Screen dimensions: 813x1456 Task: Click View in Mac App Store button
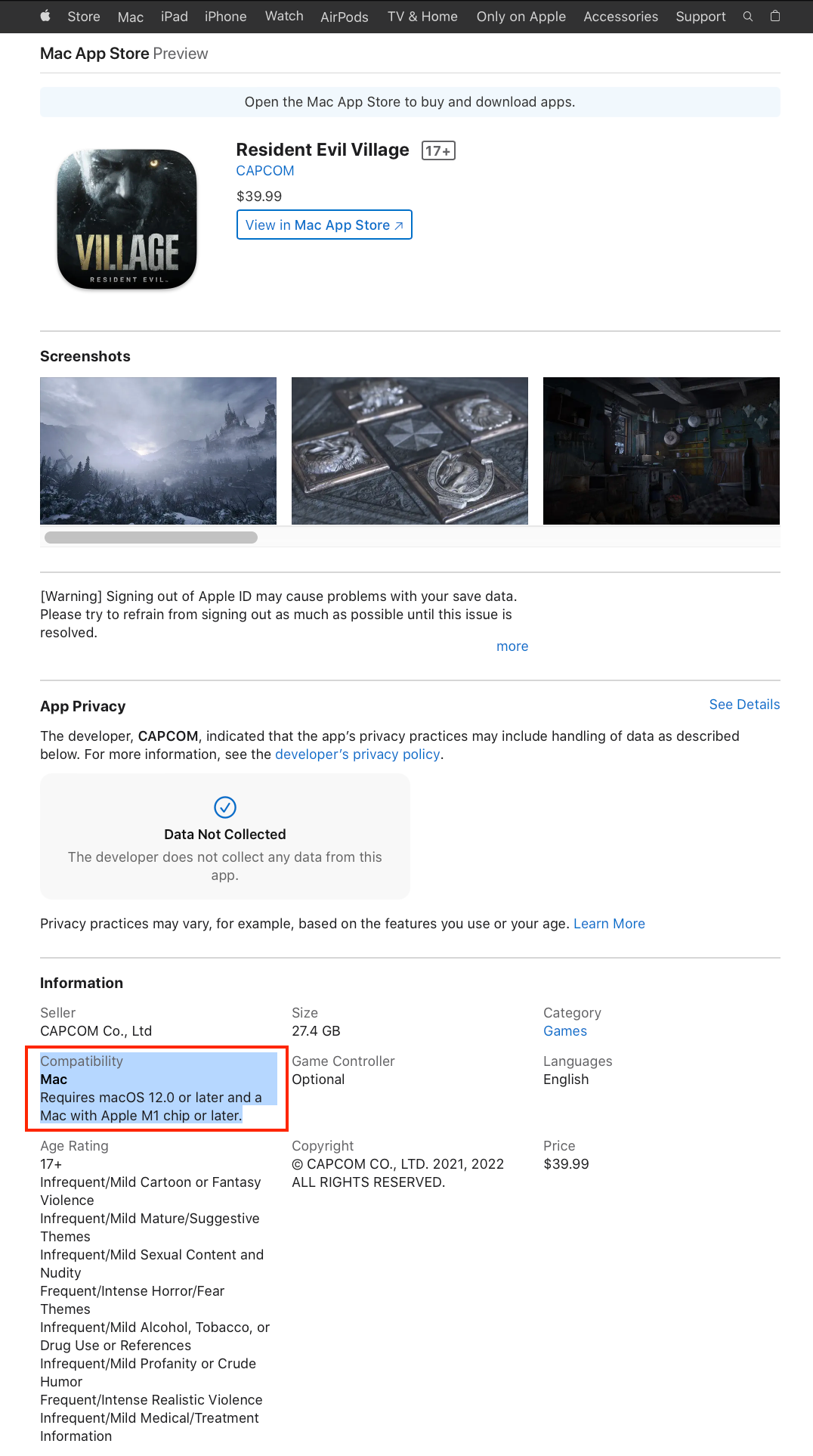tap(324, 225)
